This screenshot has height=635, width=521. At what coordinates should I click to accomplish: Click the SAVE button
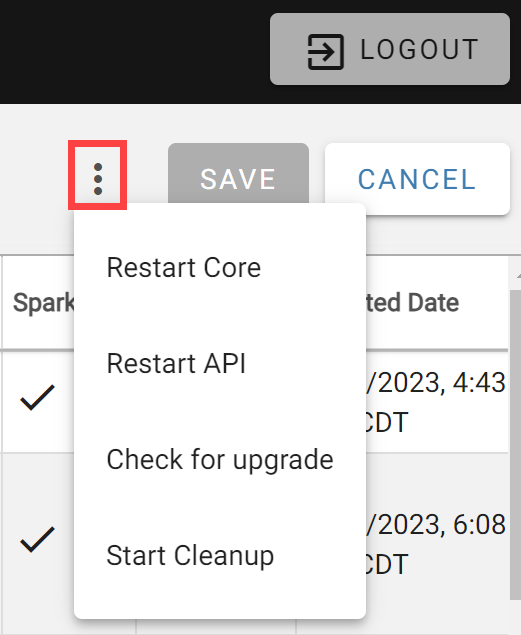(238, 179)
